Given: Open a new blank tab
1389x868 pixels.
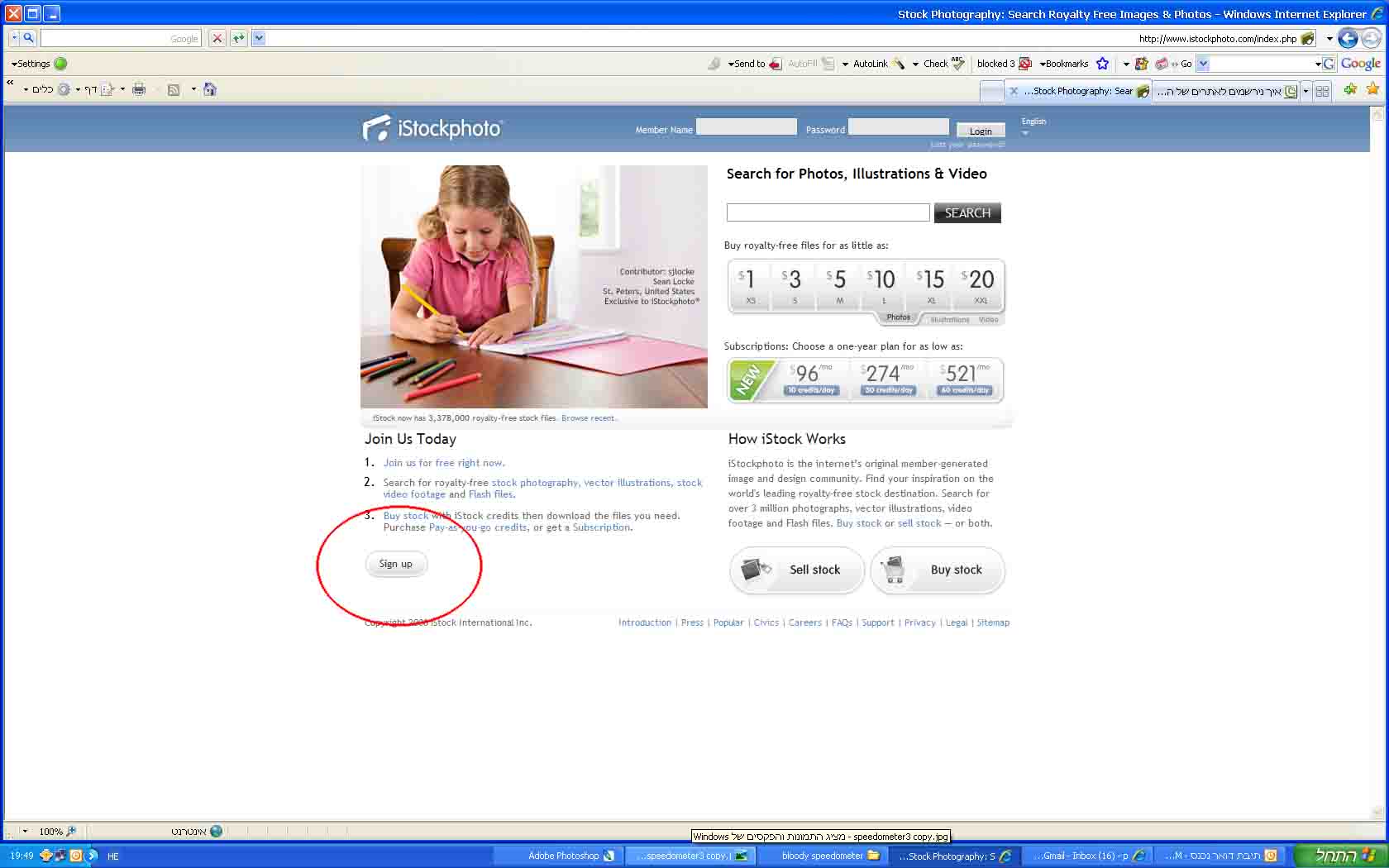Looking at the screenshot, I should [x=990, y=91].
